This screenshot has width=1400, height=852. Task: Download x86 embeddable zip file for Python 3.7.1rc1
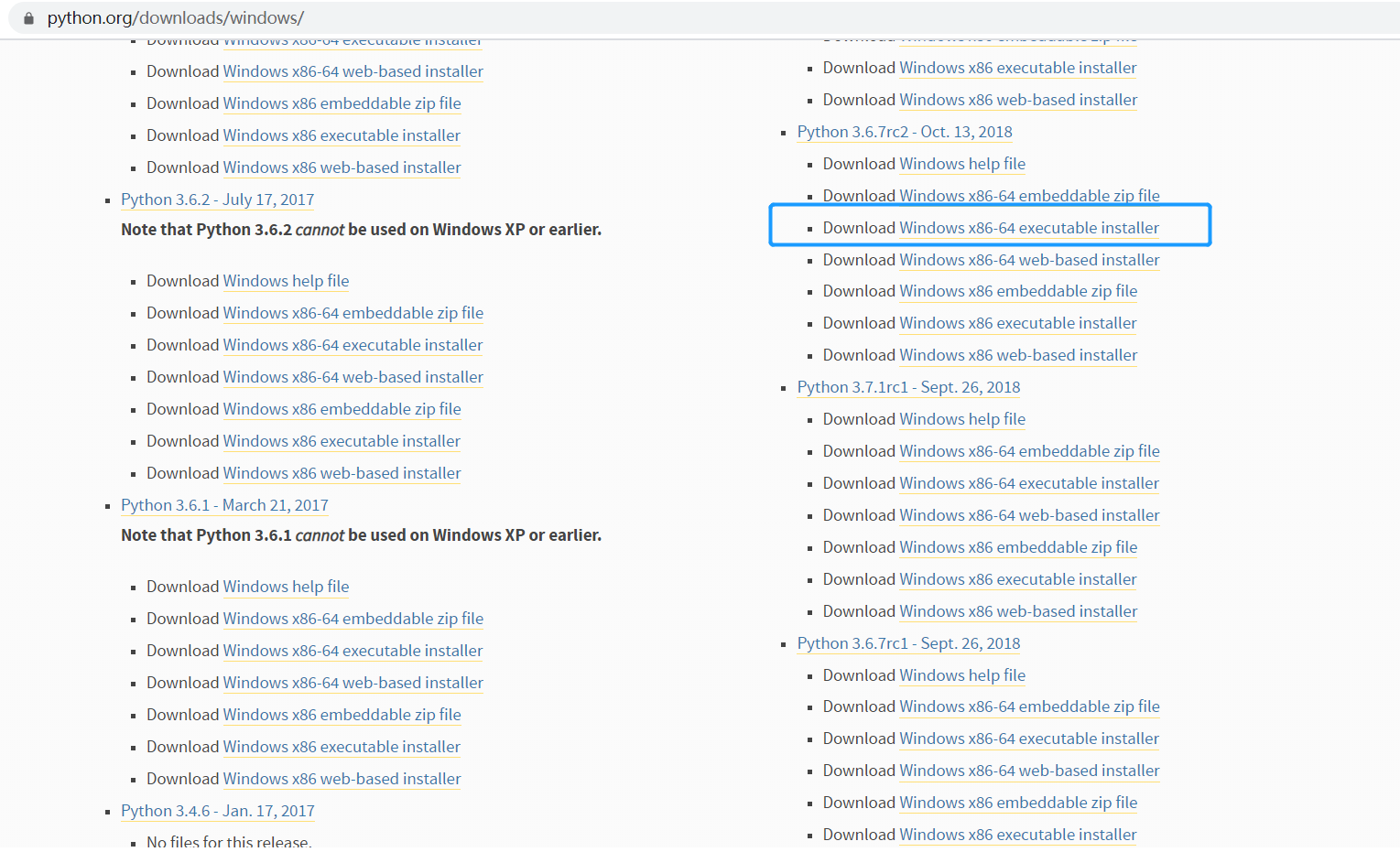click(x=1019, y=547)
